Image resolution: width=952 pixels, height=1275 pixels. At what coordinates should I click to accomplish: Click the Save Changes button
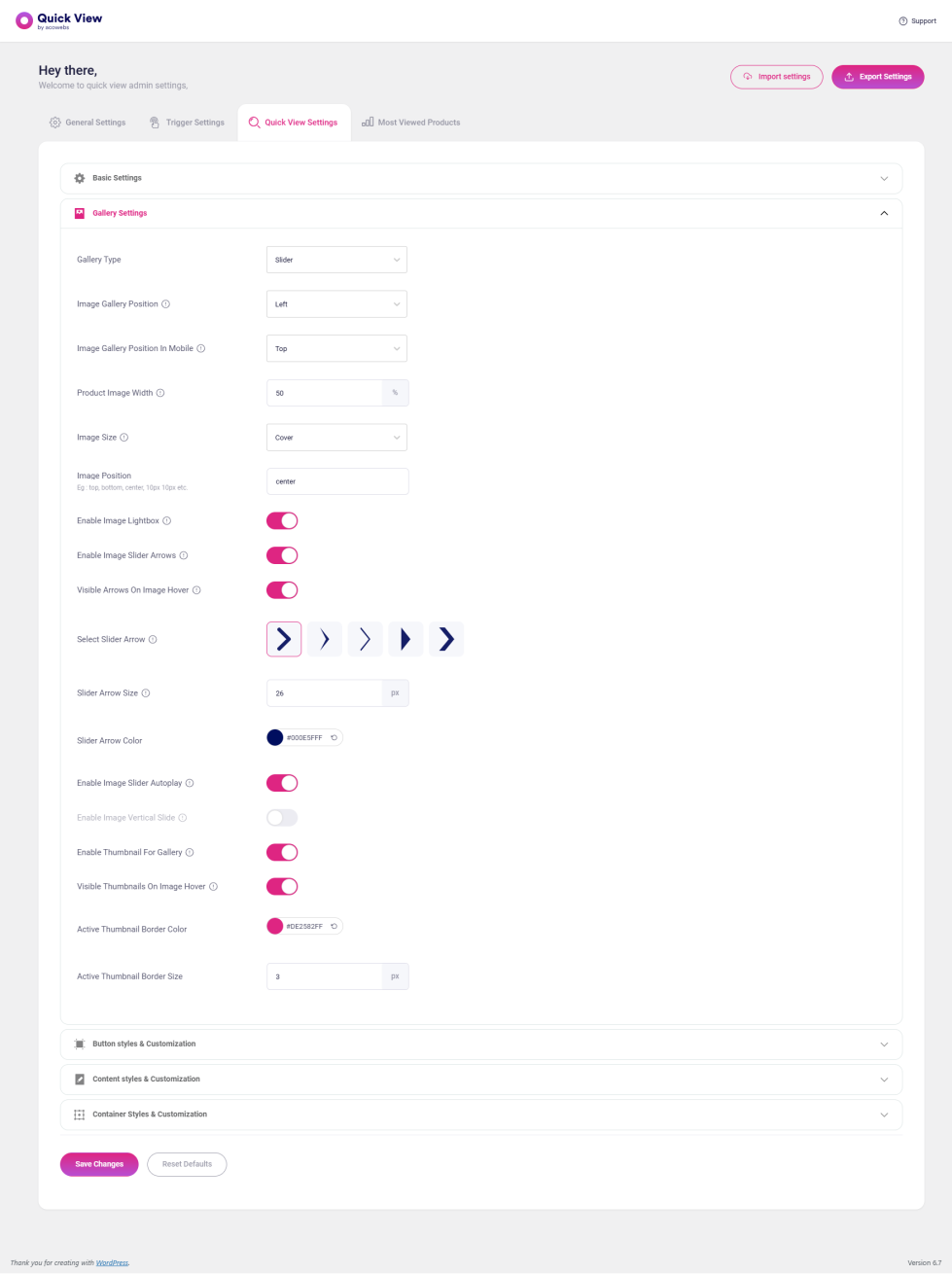99,1164
